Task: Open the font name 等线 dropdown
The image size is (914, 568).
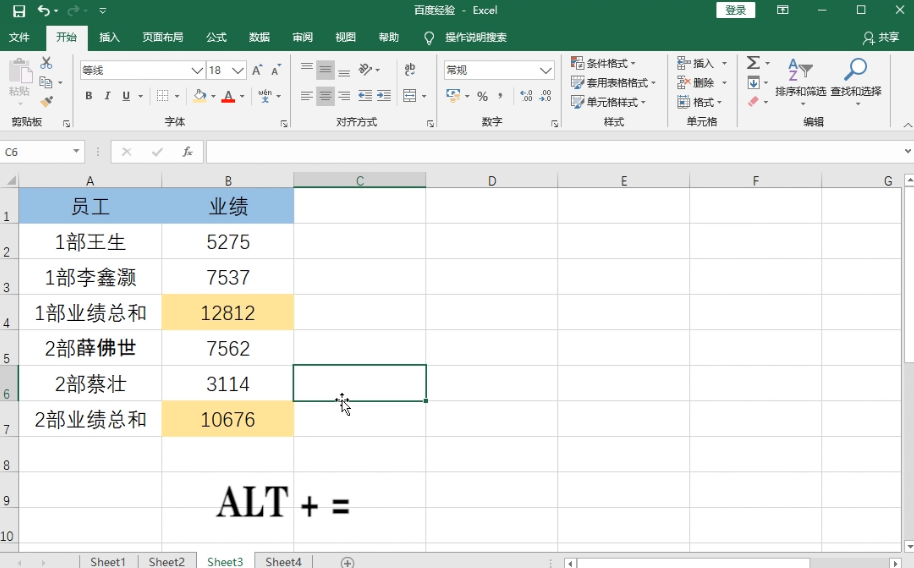Action: (197, 71)
